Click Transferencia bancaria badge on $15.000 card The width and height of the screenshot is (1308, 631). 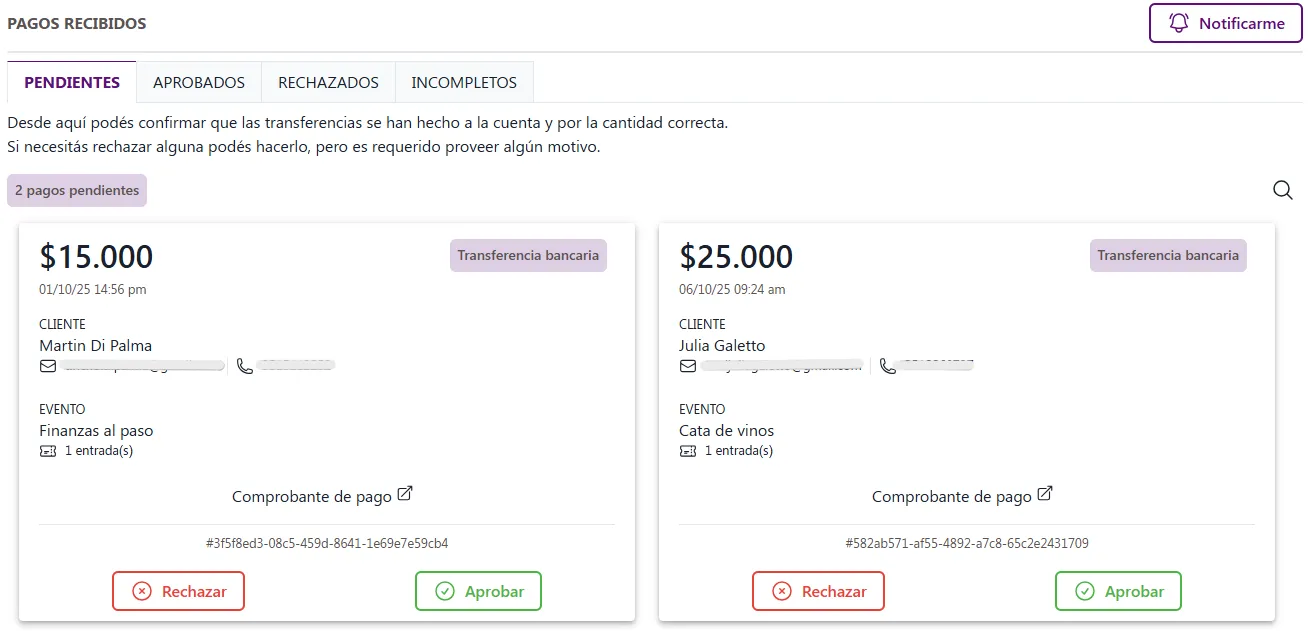(x=528, y=255)
